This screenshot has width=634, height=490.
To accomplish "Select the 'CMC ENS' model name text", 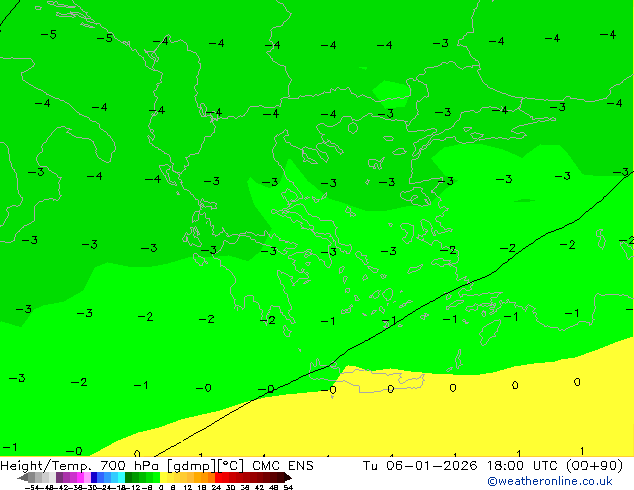I will tap(283, 466).
